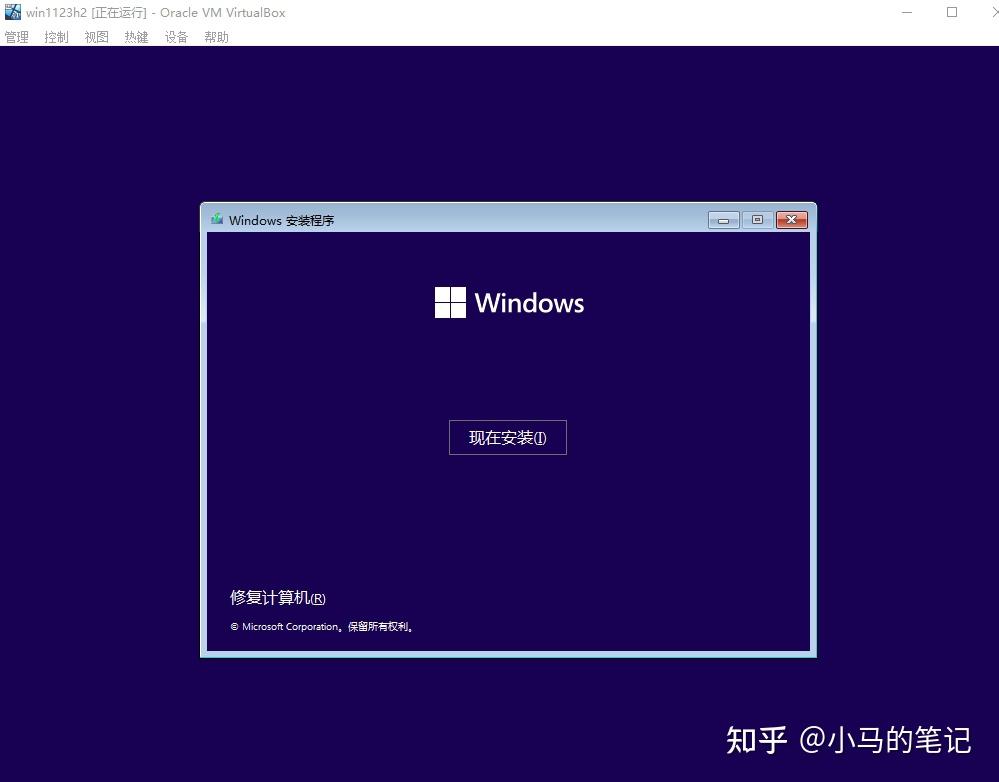Open the 视图 menu to change view
This screenshot has height=782, width=999.
[x=96, y=37]
